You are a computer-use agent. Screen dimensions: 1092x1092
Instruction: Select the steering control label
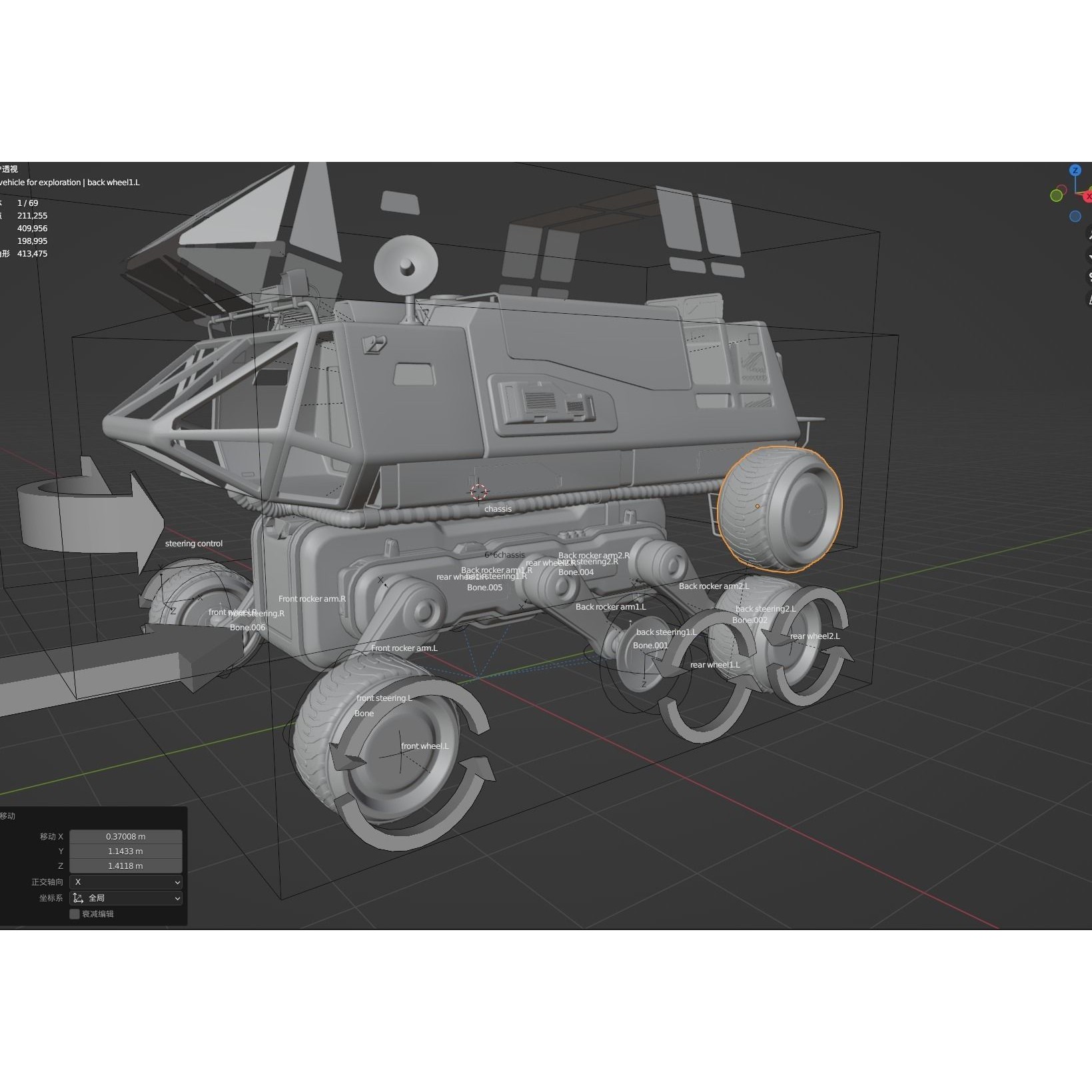(194, 543)
